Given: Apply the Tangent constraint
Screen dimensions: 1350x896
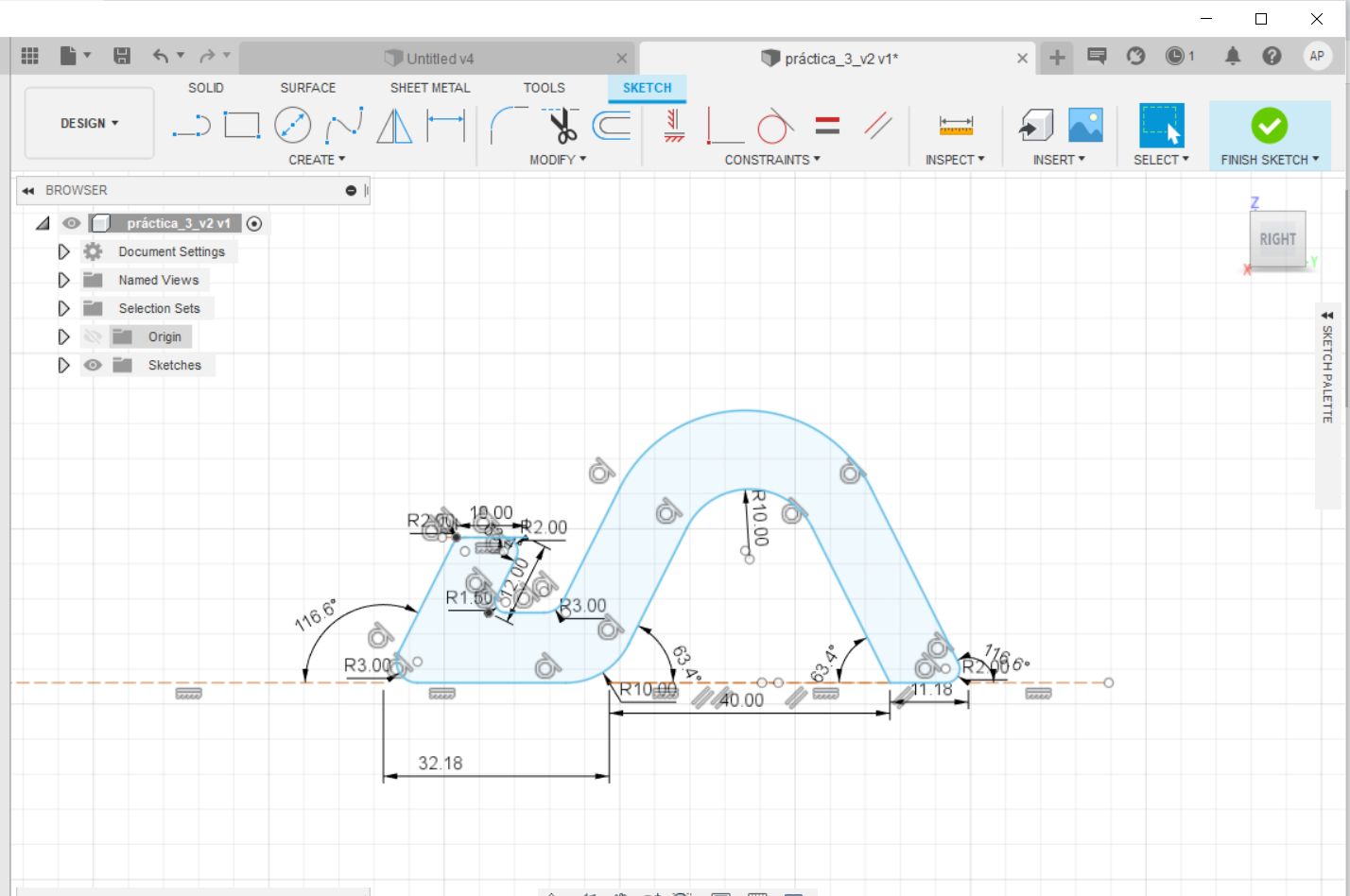Looking at the screenshot, I should [775, 125].
